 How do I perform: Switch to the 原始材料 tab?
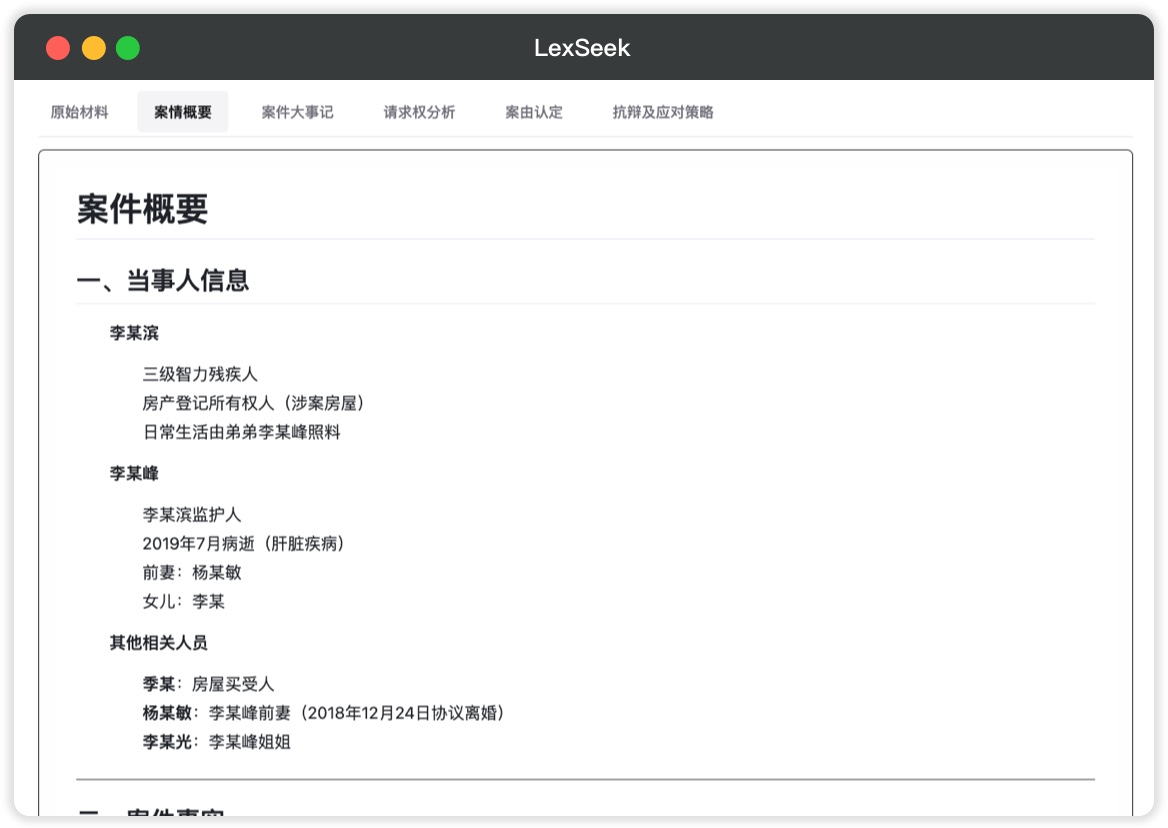(x=80, y=112)
